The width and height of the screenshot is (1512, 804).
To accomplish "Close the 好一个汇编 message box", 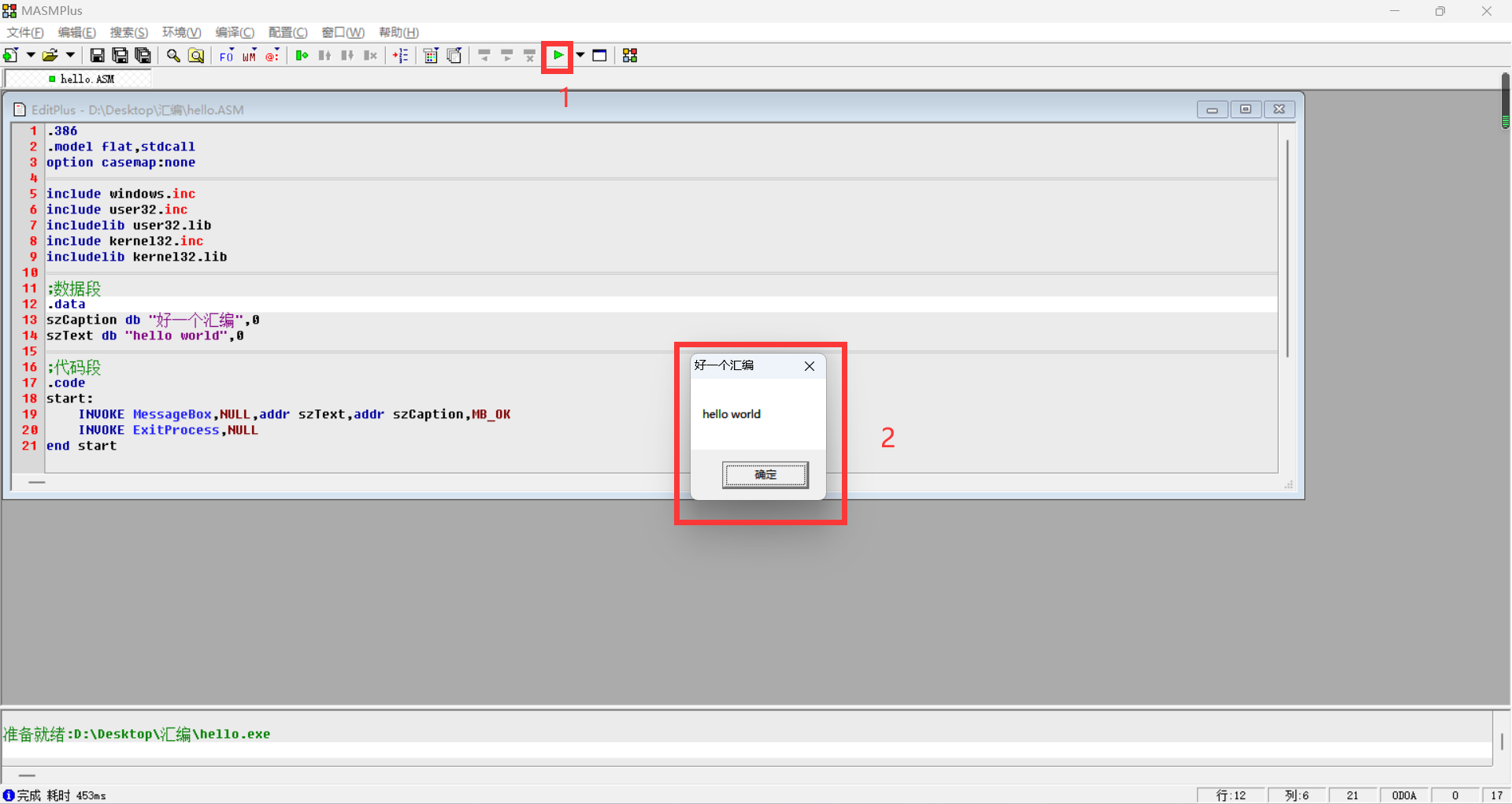I will [809, 366].
